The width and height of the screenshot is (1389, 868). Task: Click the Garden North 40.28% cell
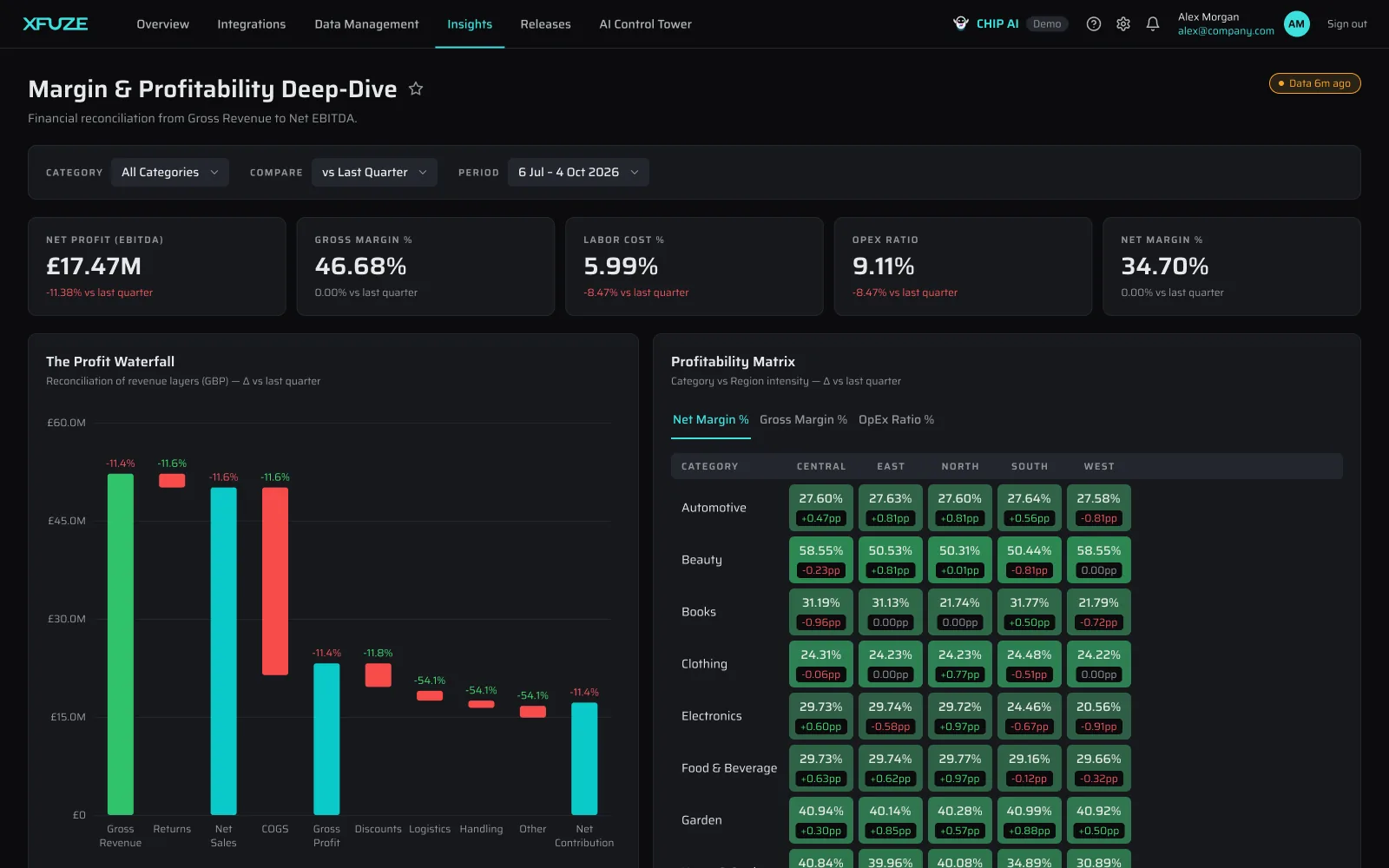[960, 820]
